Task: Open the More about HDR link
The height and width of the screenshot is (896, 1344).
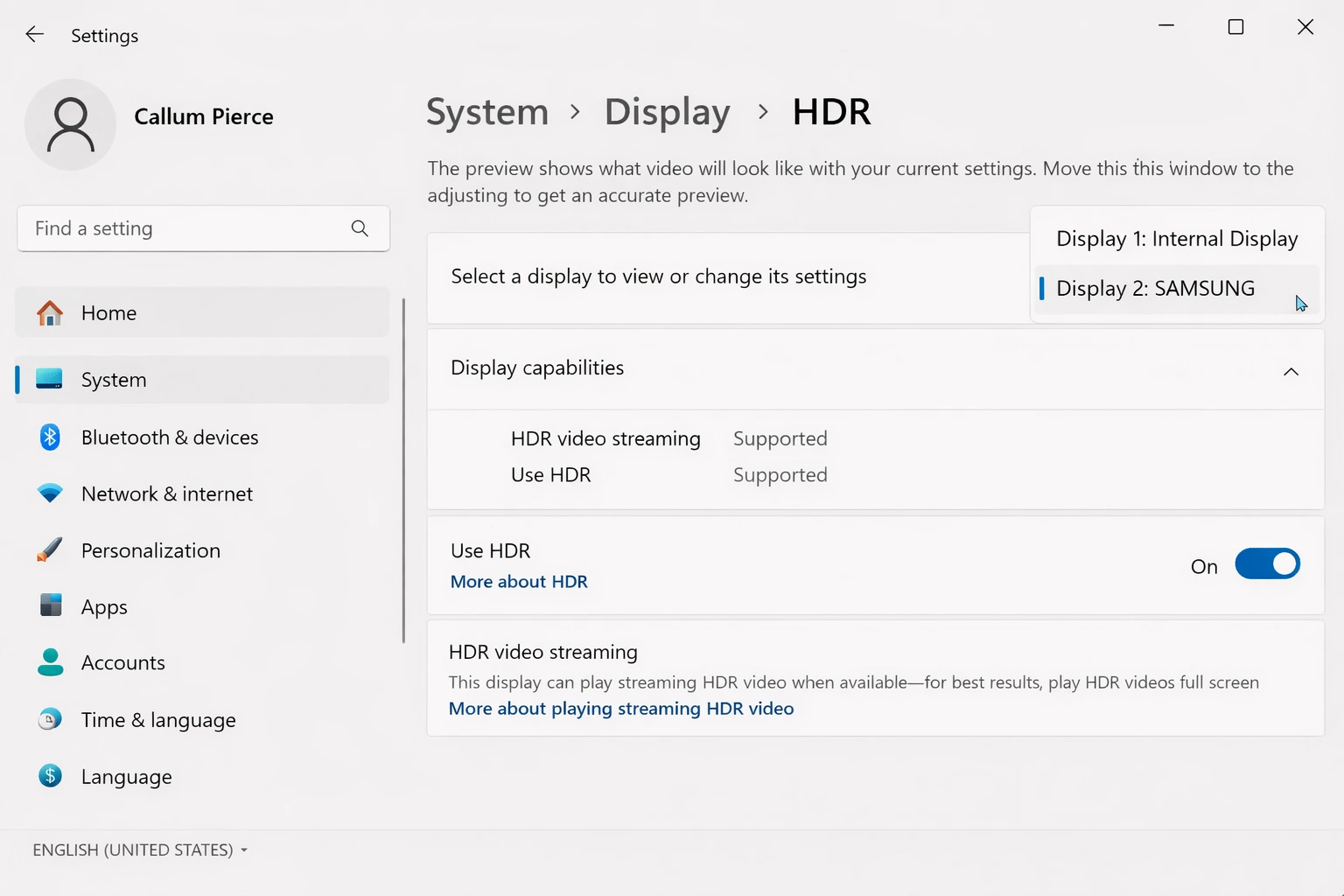Action: point(518,581)
